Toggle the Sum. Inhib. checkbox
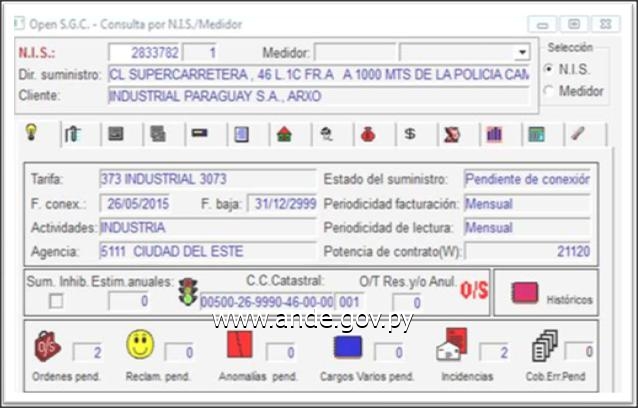Viewport: 638px width, 408px height. pos(56,301)
